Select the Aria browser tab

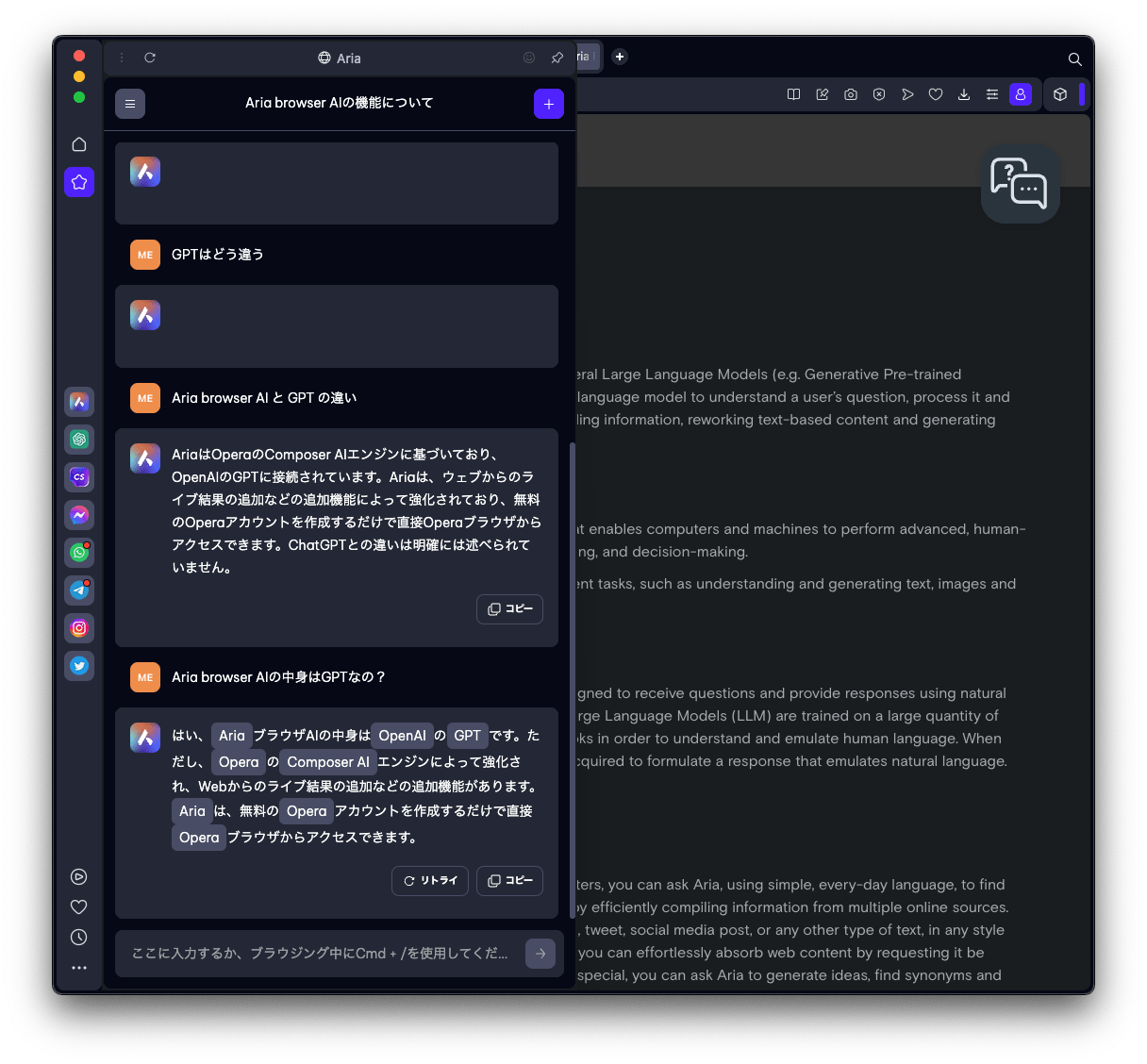coord(587,57)
